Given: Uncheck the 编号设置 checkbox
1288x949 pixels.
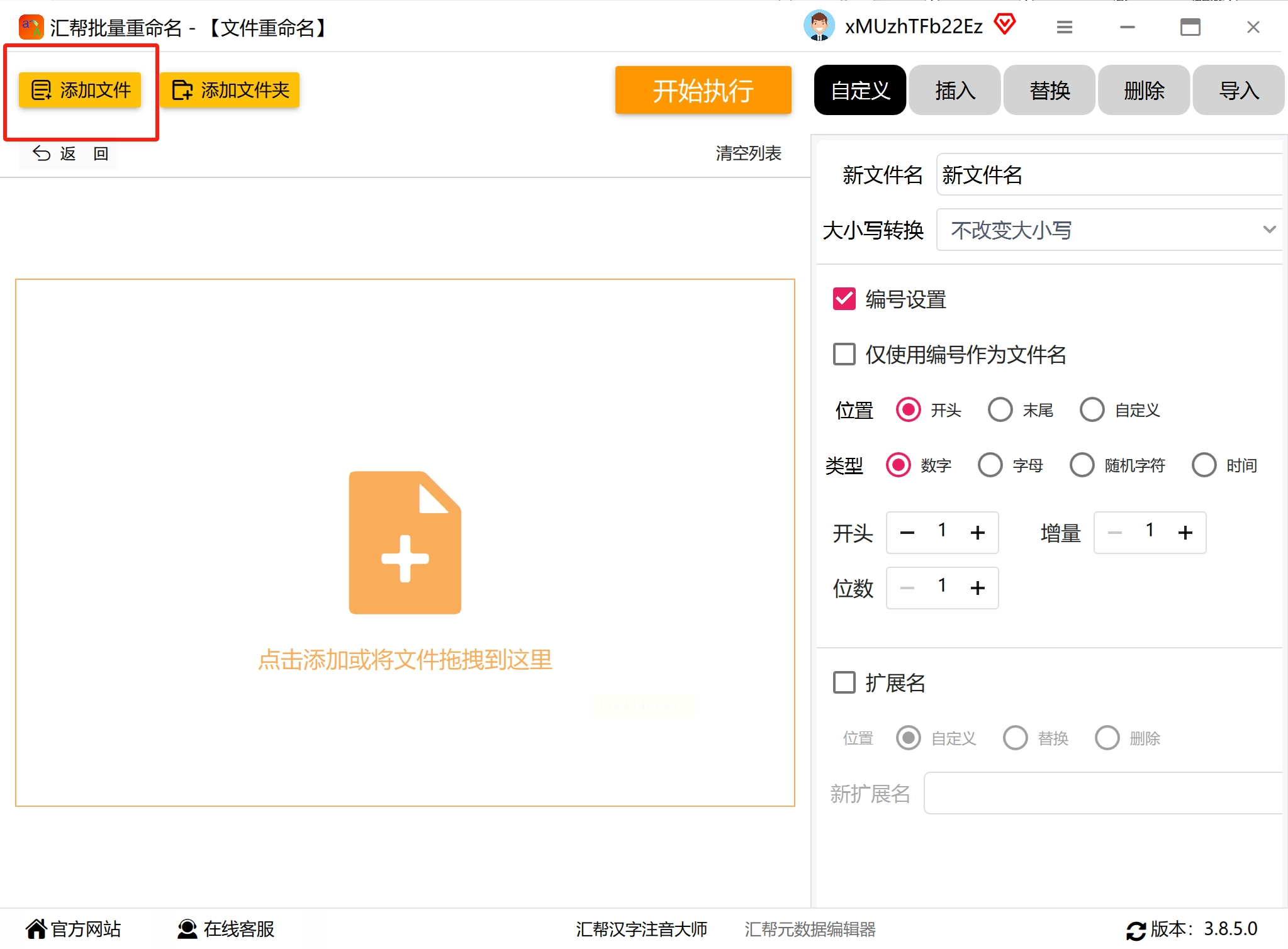Looking at the screenshot, I should 844,299.
